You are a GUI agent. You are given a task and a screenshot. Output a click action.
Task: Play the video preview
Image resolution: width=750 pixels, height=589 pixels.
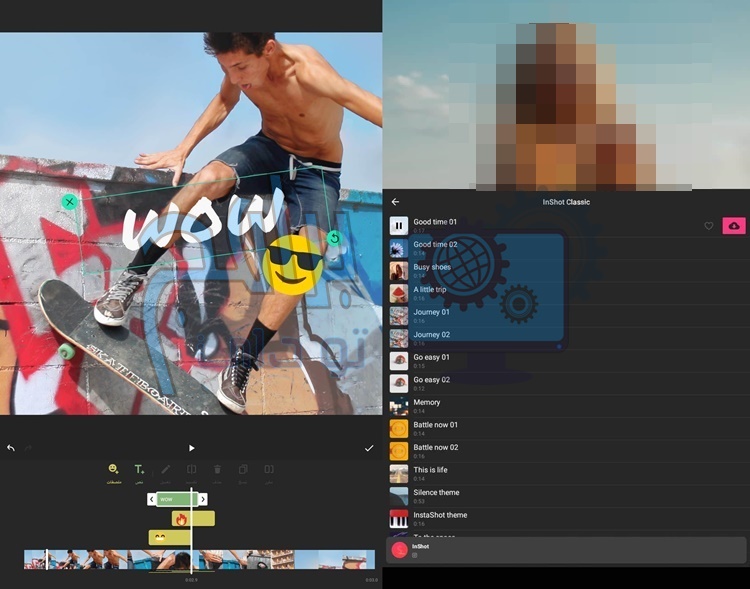pyautogui.click(x=192, y=448)
